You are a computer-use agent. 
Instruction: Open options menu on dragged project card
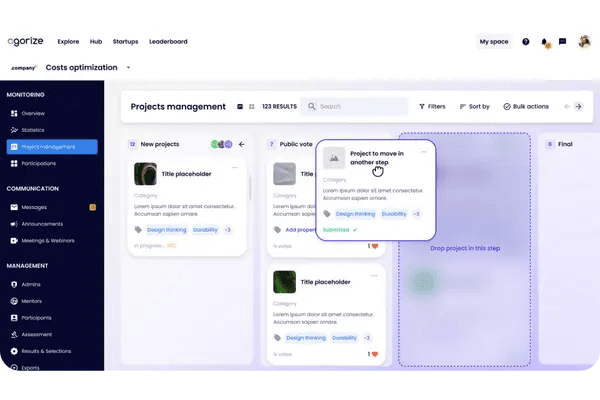[424, 152]
